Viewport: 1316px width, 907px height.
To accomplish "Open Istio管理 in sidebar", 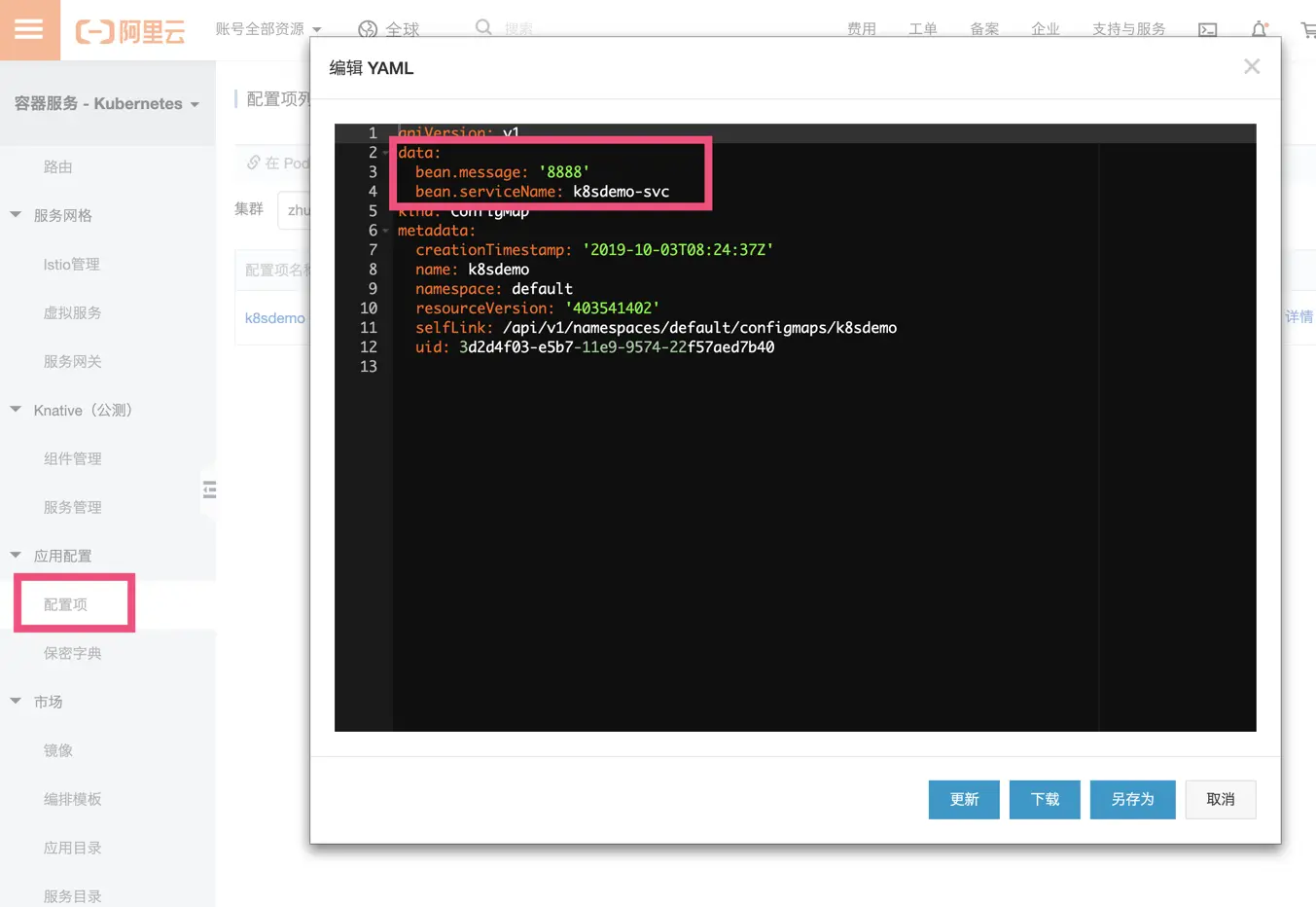I will point(72,264).
